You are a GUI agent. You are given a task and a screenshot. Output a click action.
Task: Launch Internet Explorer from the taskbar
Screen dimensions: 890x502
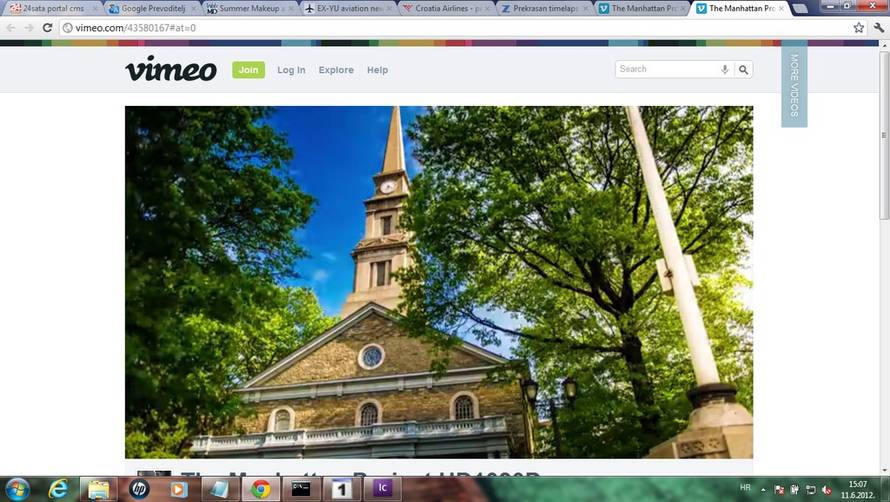[58, 489]
